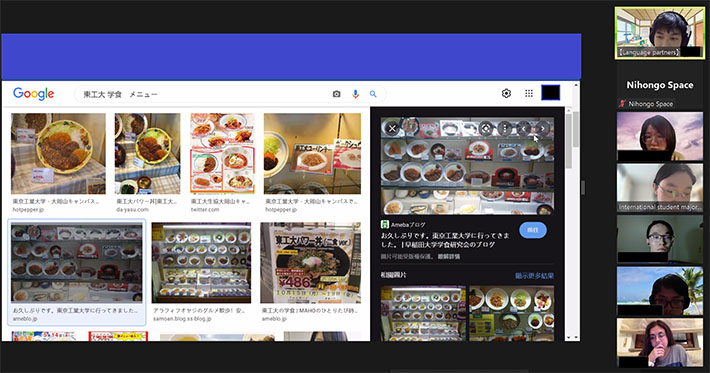Click the da-yasu.com source text

coord(132,210)
